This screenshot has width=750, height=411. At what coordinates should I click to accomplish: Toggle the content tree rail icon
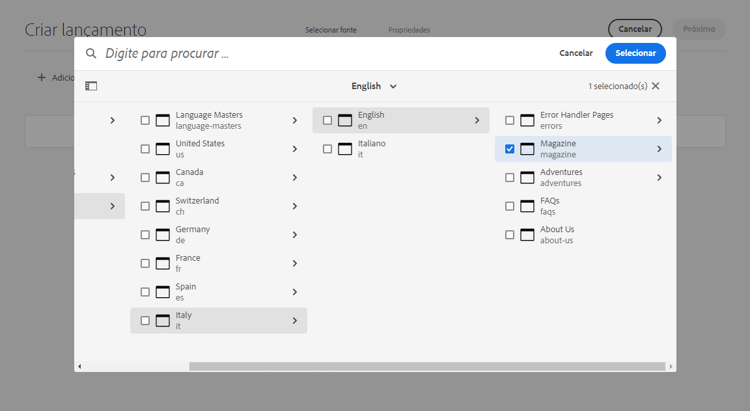(91, 86)
